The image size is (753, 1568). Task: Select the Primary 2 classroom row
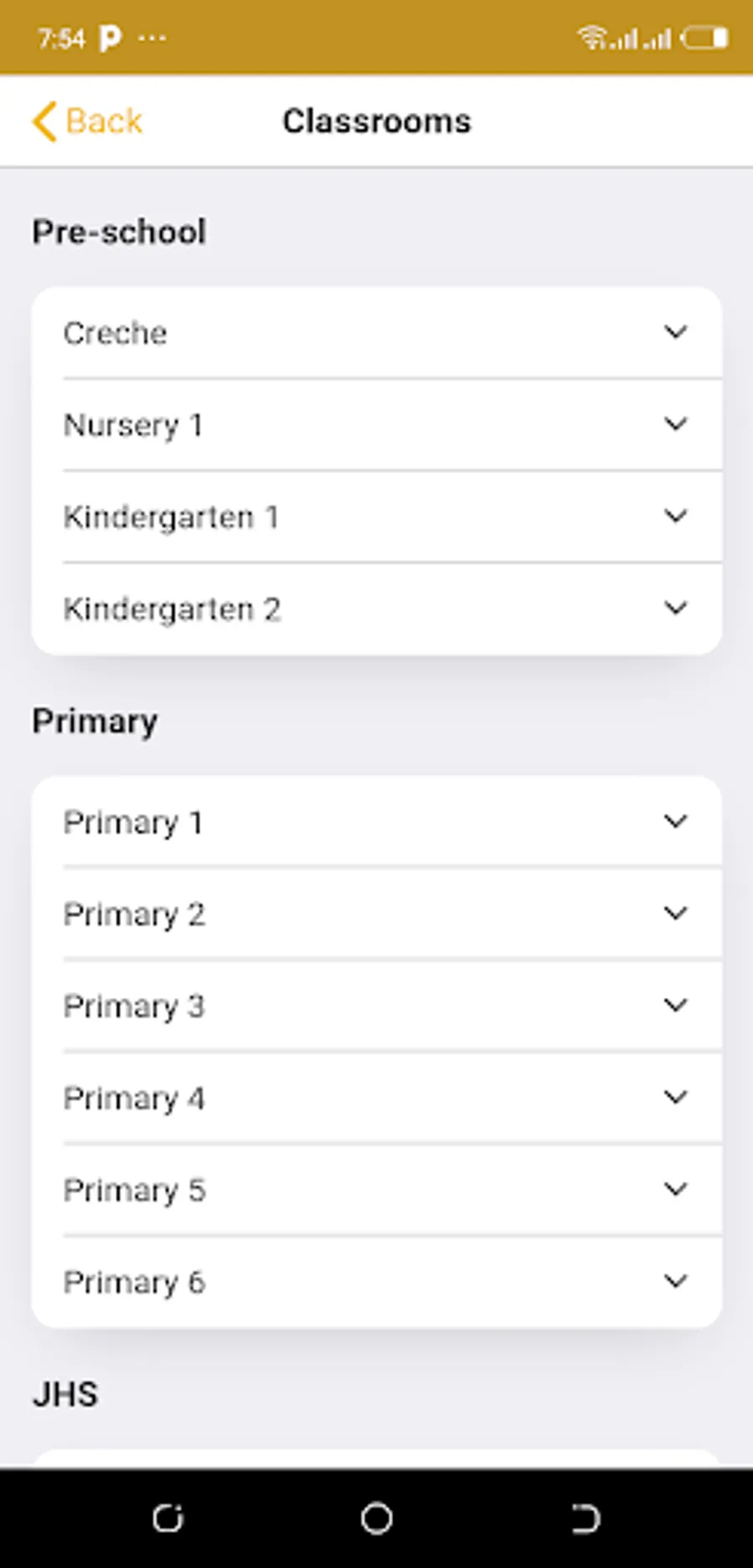click(376, 914)
